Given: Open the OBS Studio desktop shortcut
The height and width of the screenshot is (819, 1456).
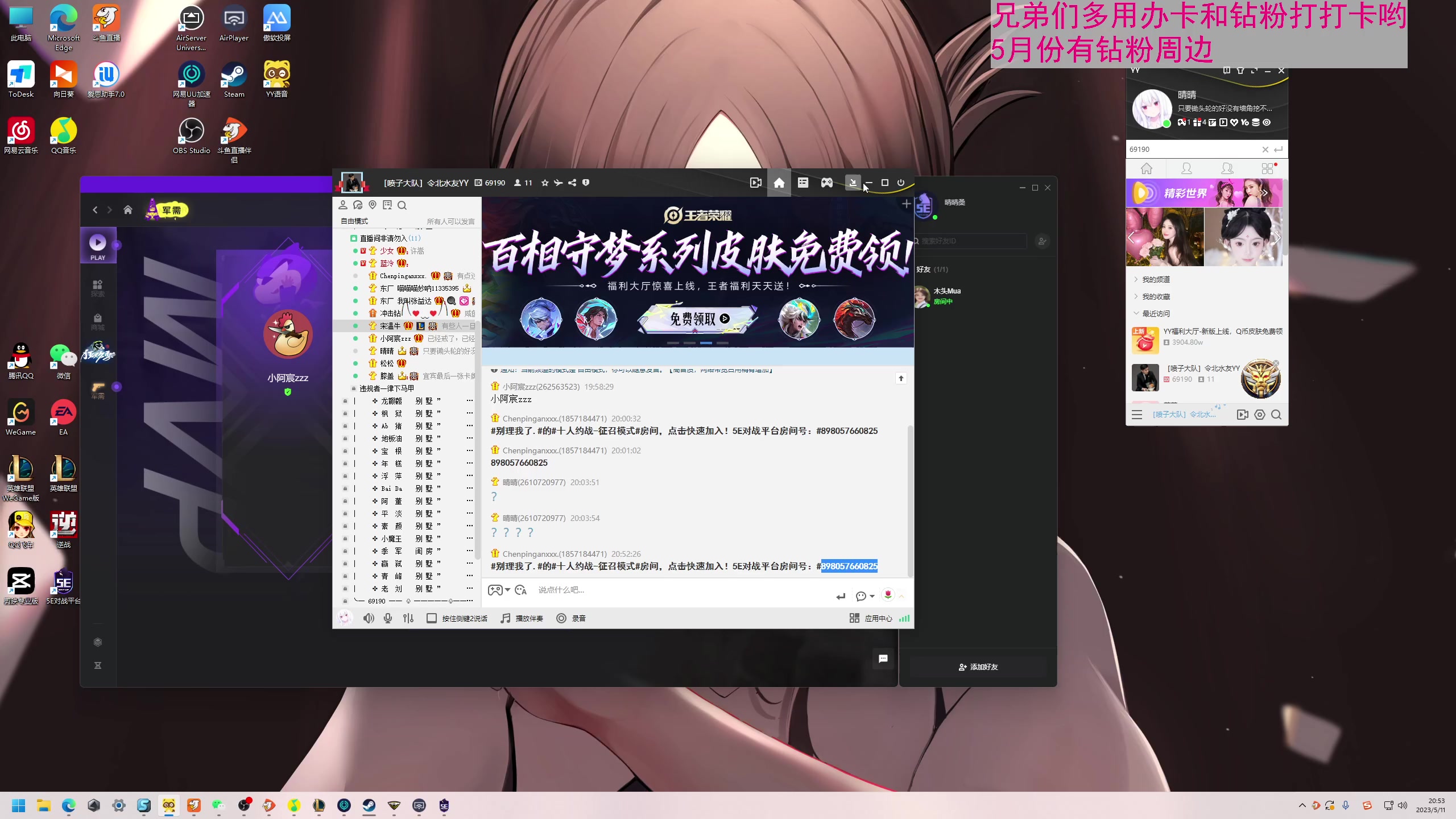Looking at the screenshot, I should [192, 136].
